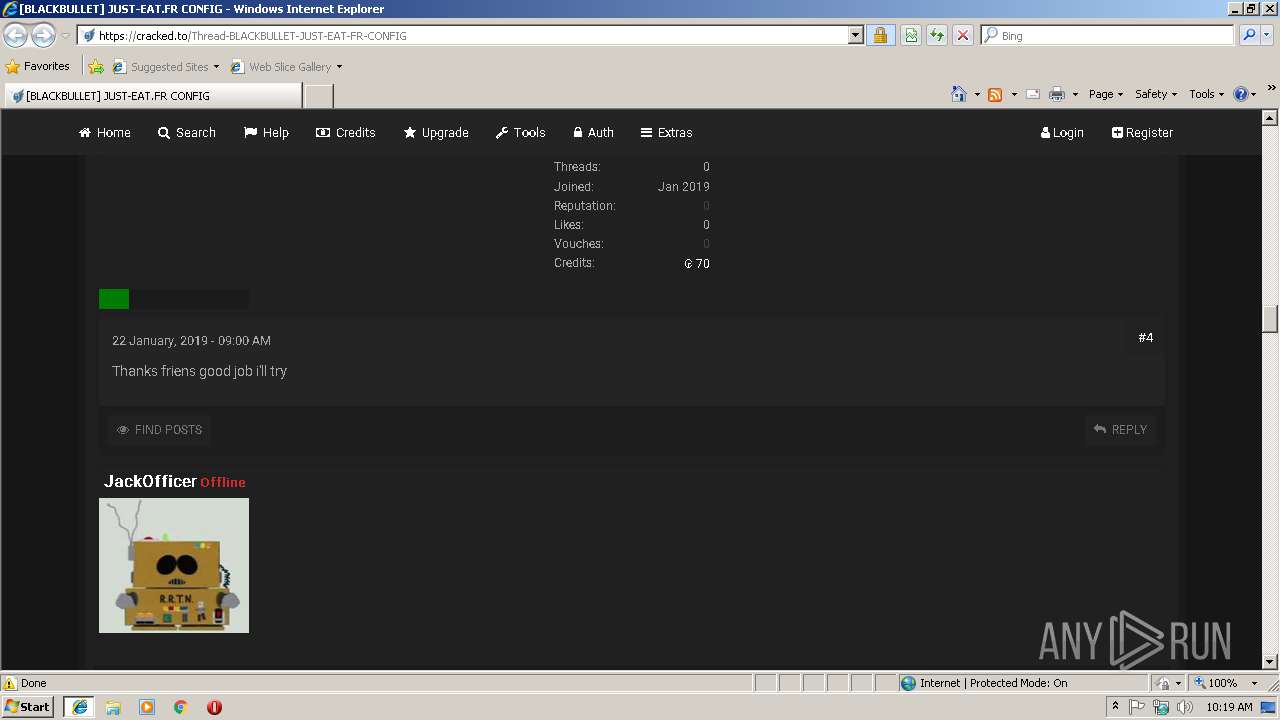The image size is (1280, 720).
Task: Click the RSS Feeds icon
Action: pyautogui.click(x=995, y=94)
